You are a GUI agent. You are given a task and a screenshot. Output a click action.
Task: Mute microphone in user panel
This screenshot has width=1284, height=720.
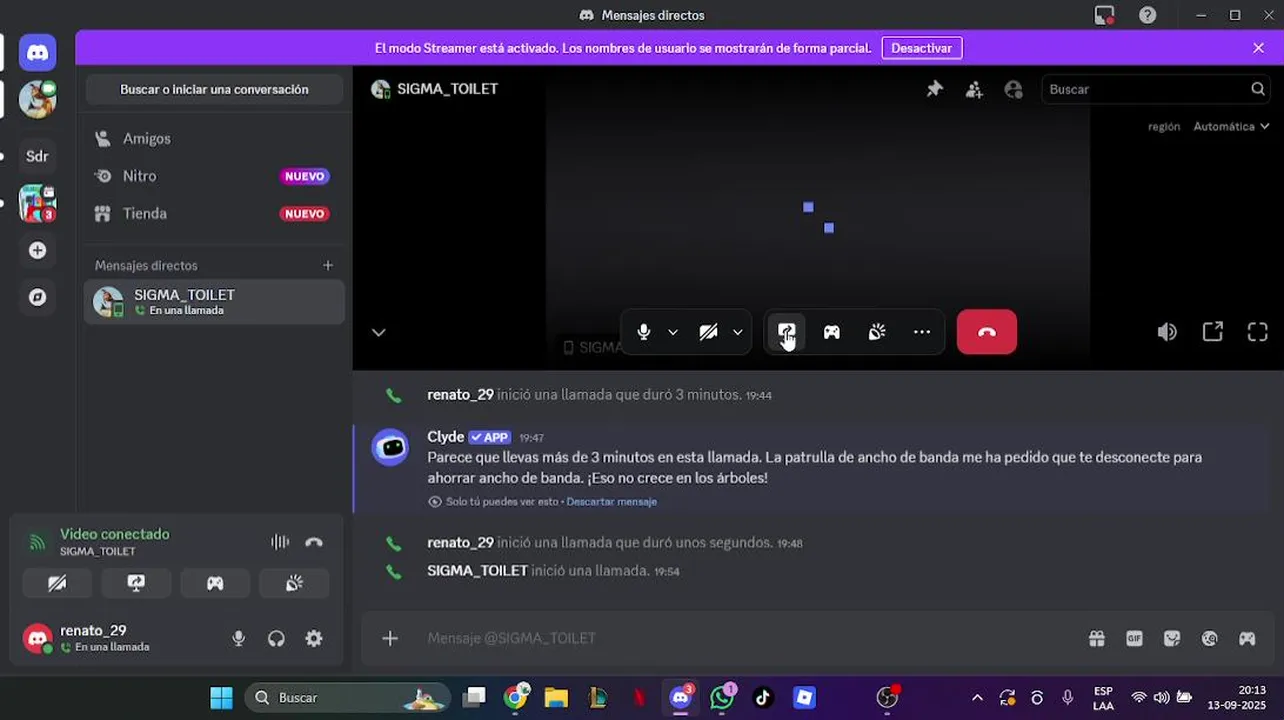[238, 638]
